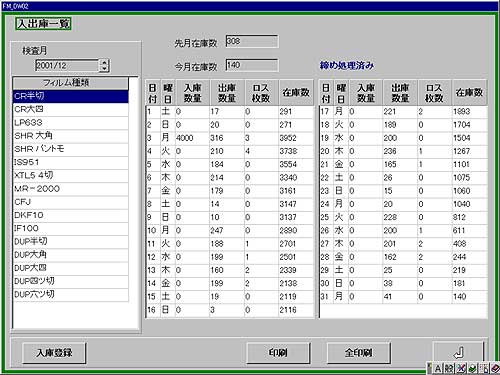Click the stock value 1893 cell
The height and width of the screenshot is (375, 500).
(469, 112)
